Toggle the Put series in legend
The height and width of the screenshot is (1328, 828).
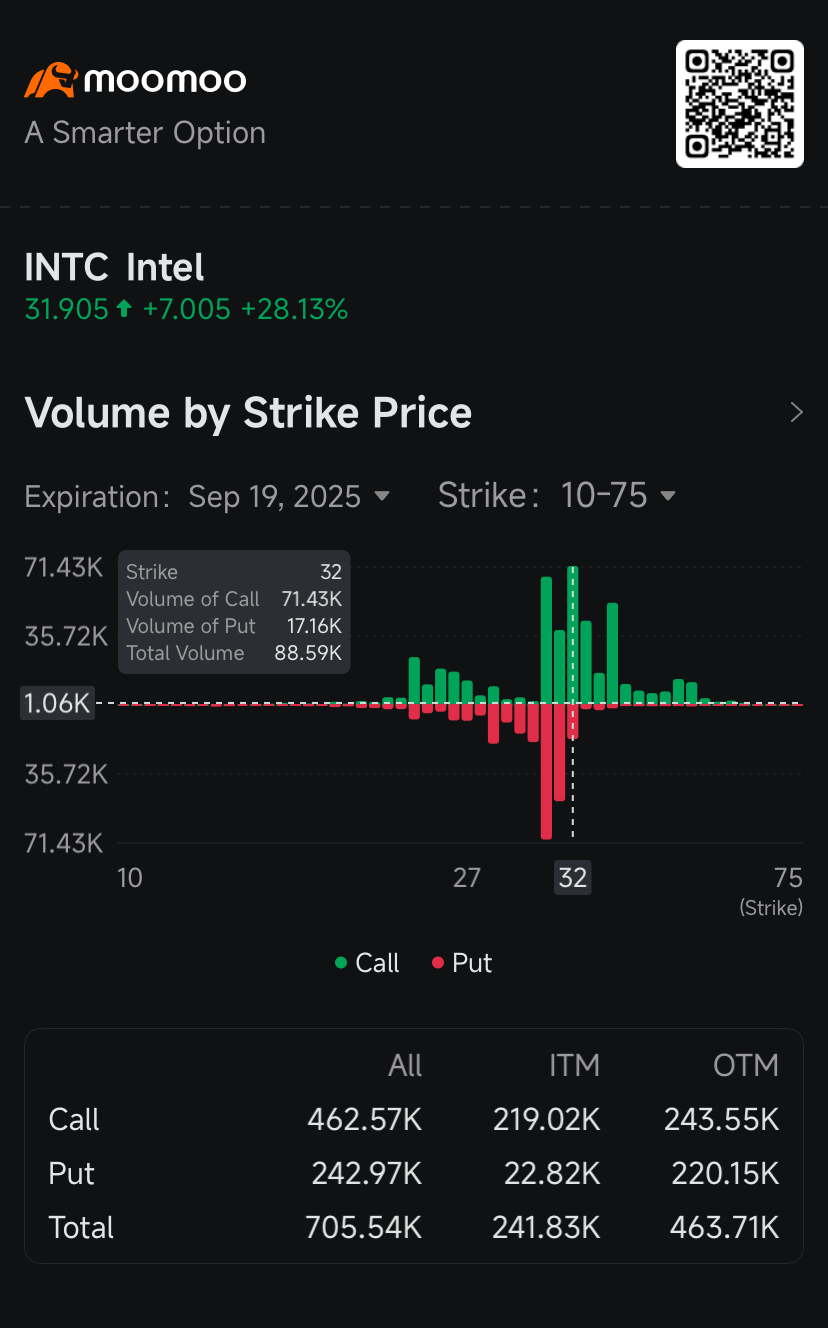click(x=462, y=963)
